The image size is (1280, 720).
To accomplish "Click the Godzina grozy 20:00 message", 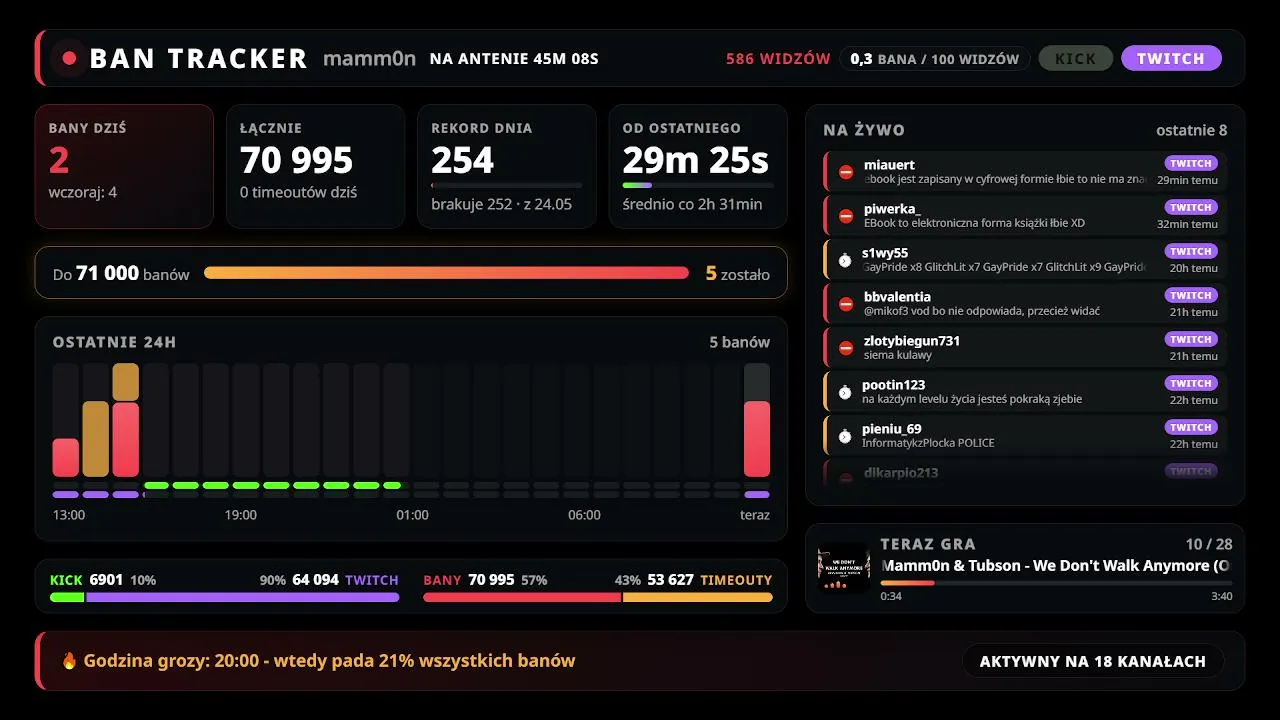I will 330,661.
